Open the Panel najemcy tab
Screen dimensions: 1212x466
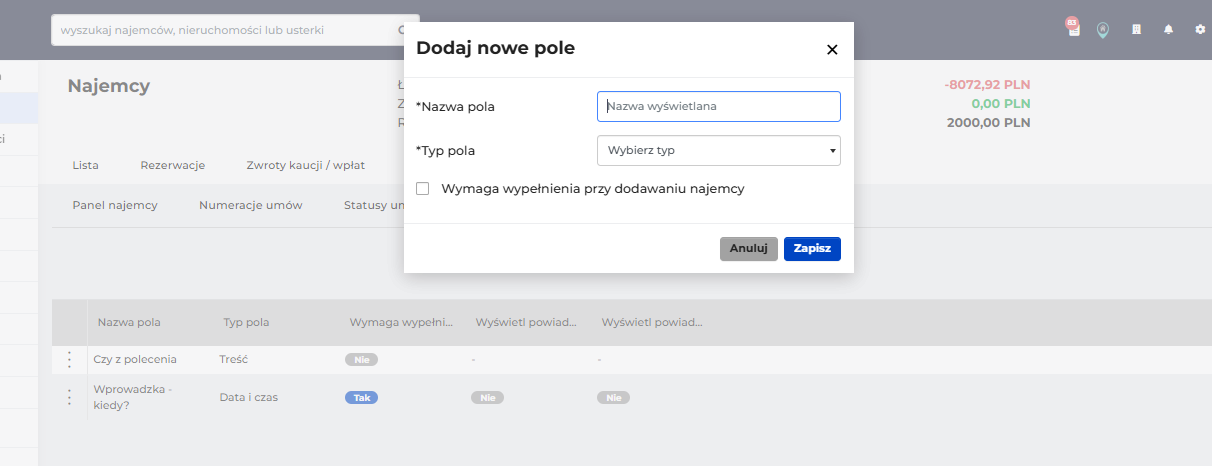115,205
